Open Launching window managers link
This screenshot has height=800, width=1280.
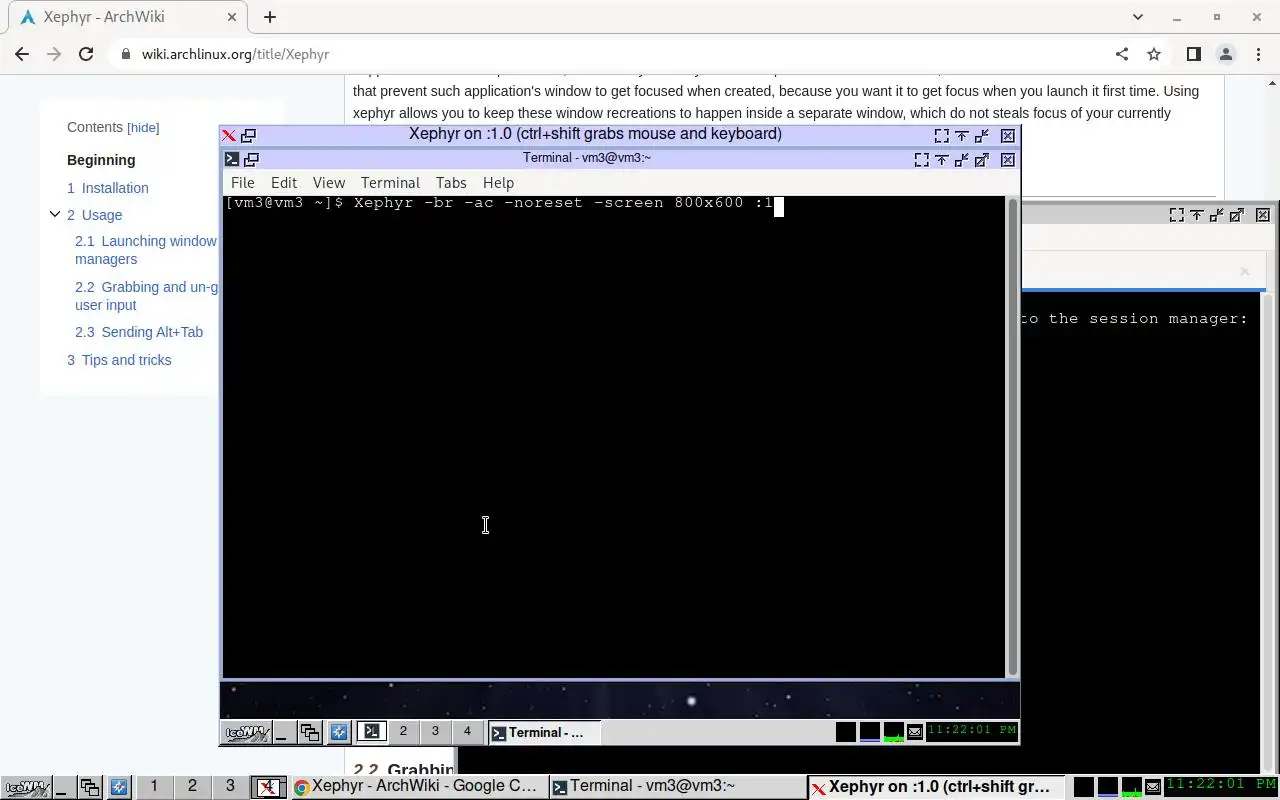tap(146, 250)
